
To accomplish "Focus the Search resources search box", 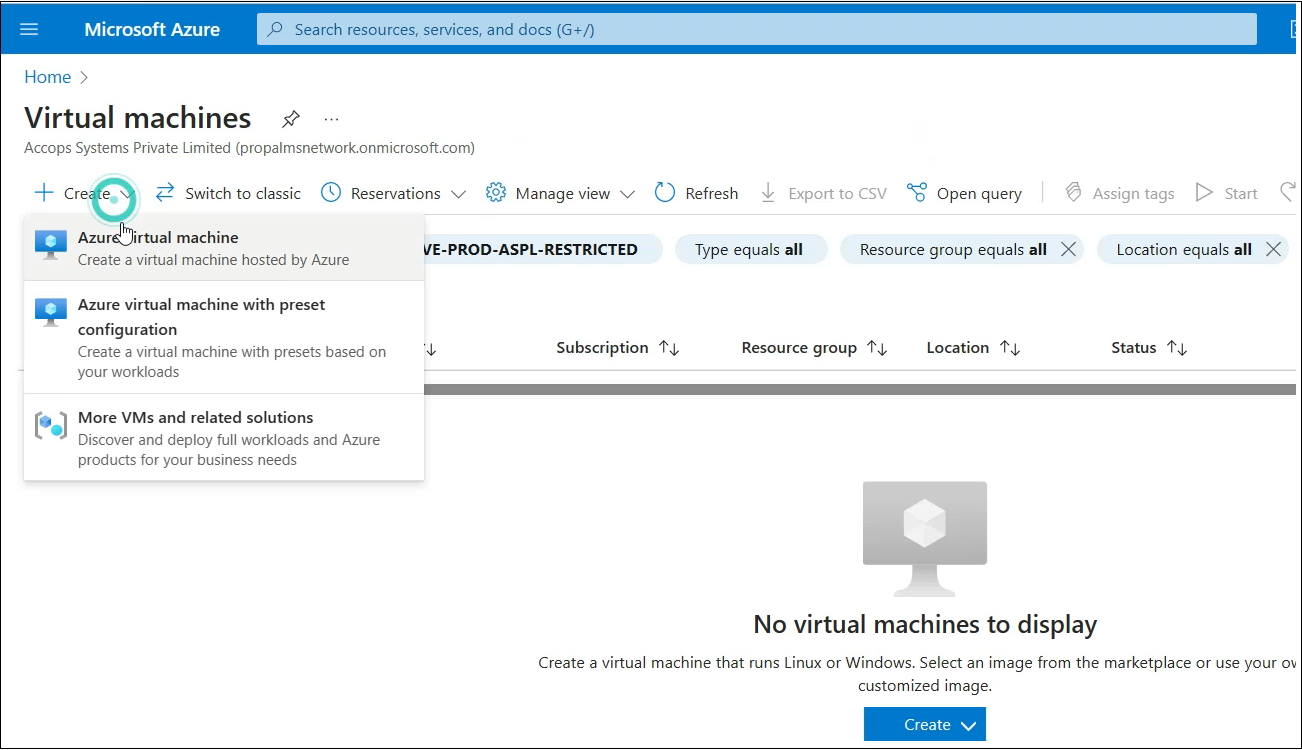I will click(756, 29).
